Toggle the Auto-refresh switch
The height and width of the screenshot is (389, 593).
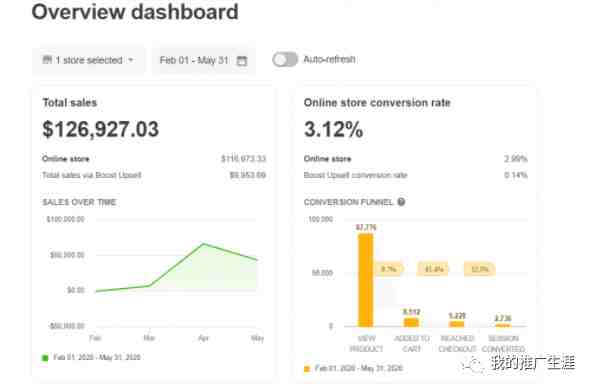pyautogui.click(x=285, y=59)
